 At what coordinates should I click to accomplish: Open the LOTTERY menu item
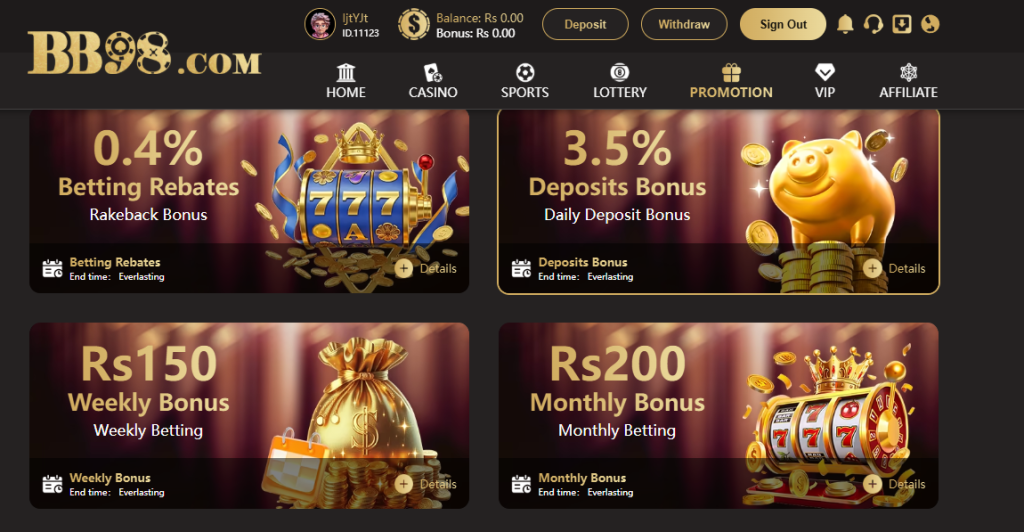tap(620, 82)
